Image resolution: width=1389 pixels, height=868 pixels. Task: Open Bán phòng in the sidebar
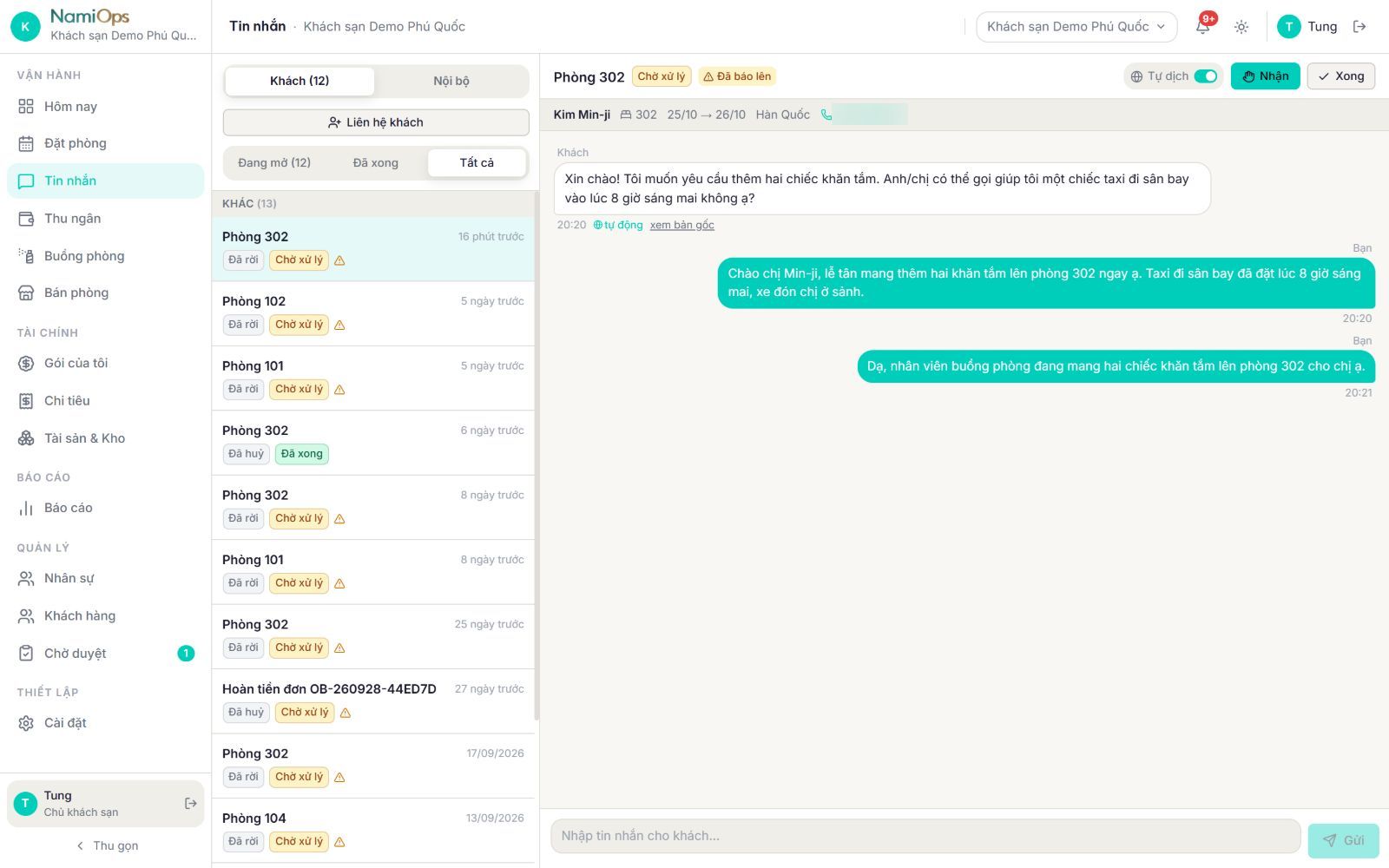coord(106,293)
